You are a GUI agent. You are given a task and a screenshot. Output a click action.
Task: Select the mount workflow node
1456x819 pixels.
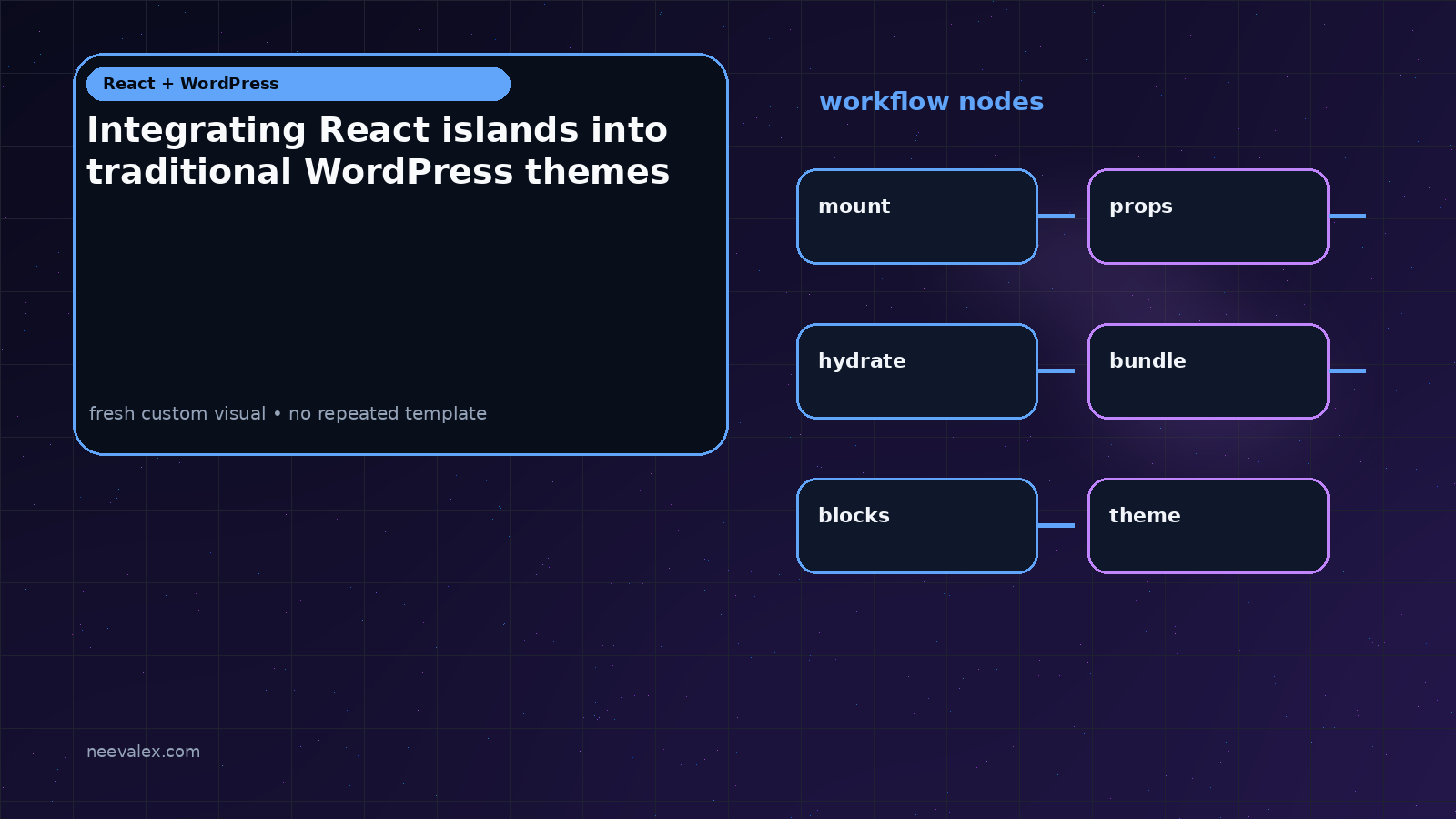tap(917, 217)
